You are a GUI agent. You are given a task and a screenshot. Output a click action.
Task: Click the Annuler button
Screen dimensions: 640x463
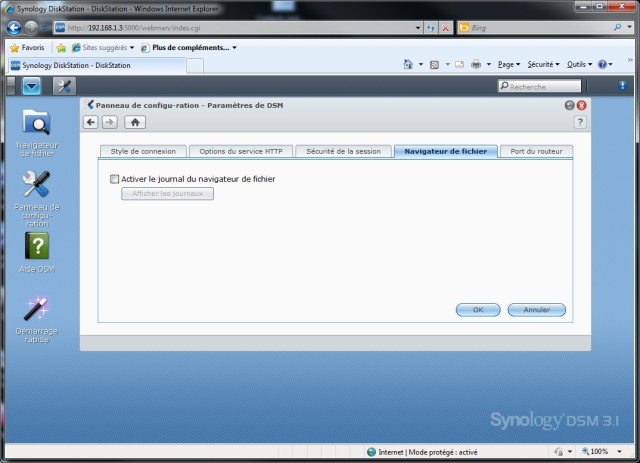[537, 310]
